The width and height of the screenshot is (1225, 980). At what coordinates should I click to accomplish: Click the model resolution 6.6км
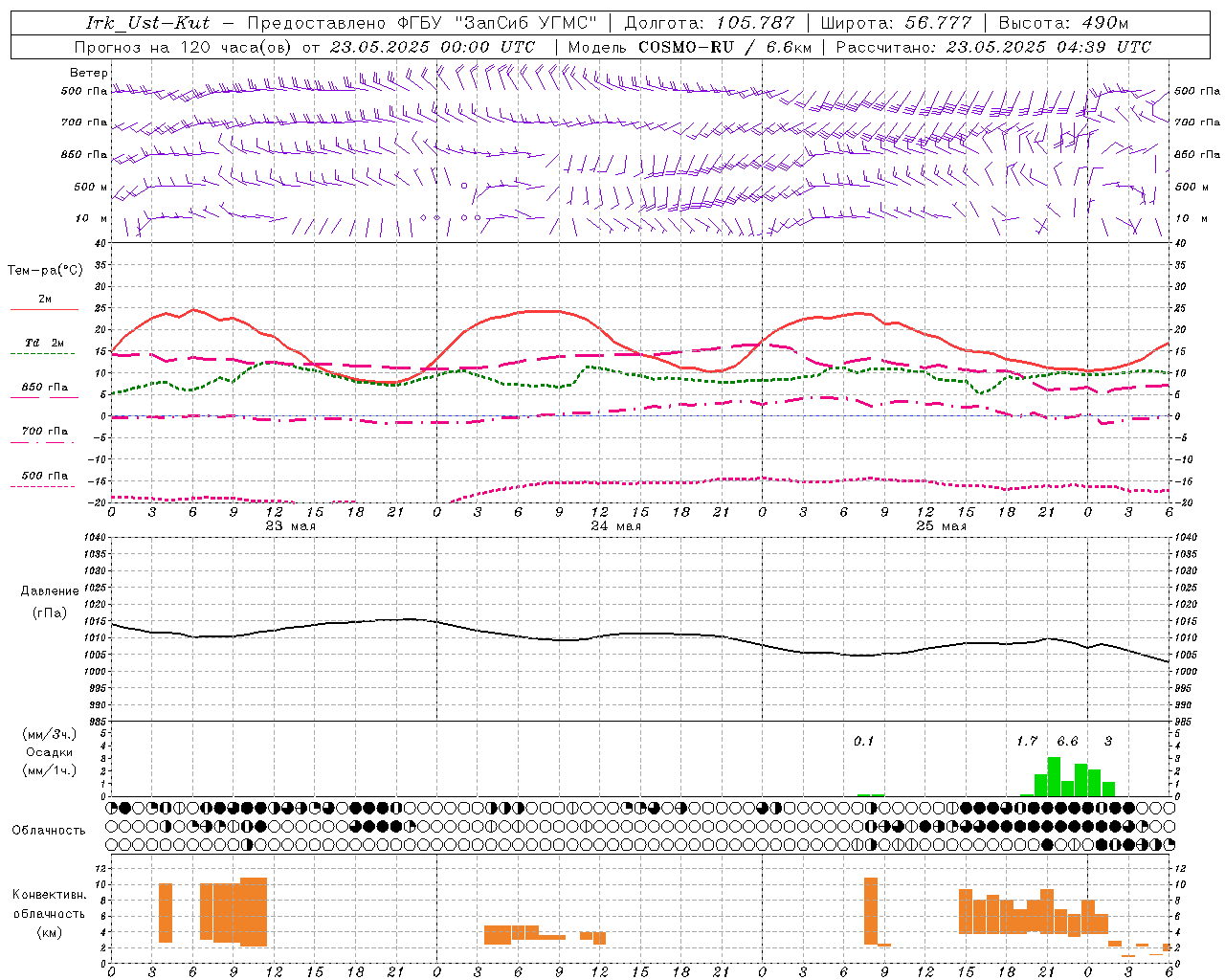point(790,47)
